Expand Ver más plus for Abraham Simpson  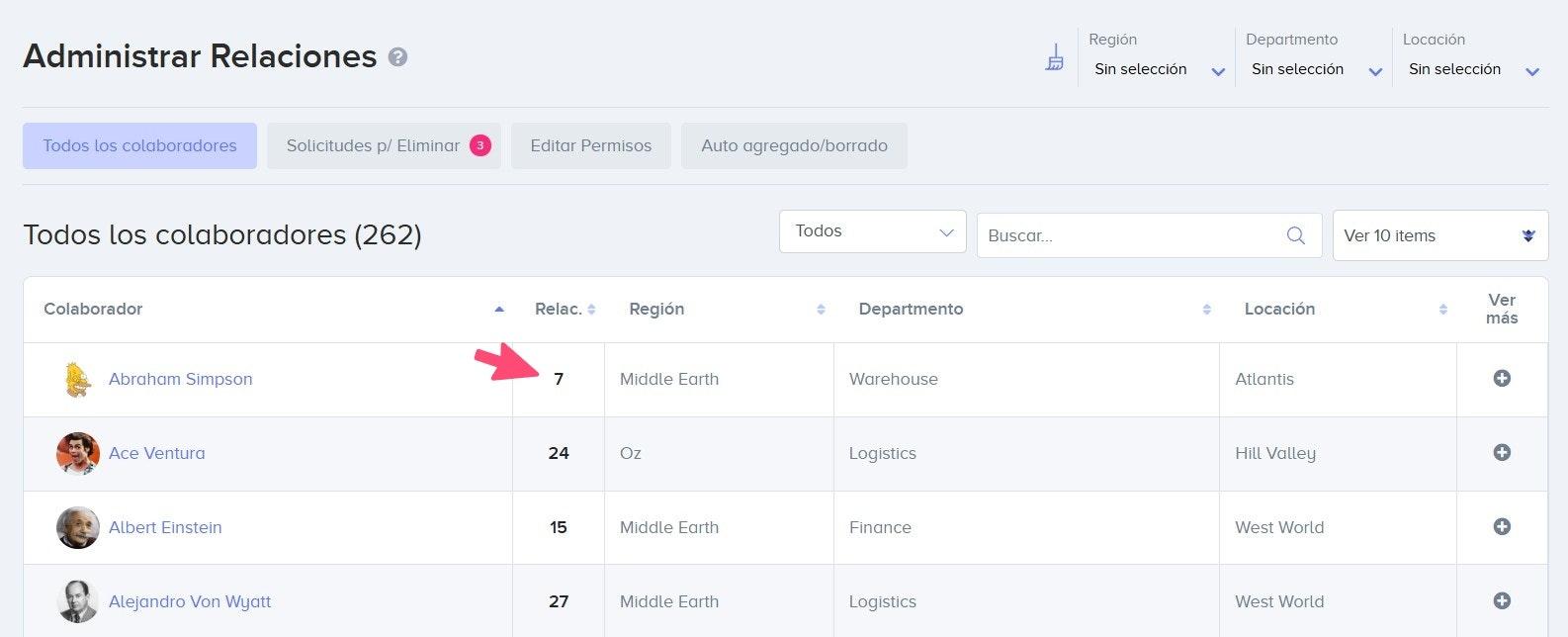(1502, 378)
